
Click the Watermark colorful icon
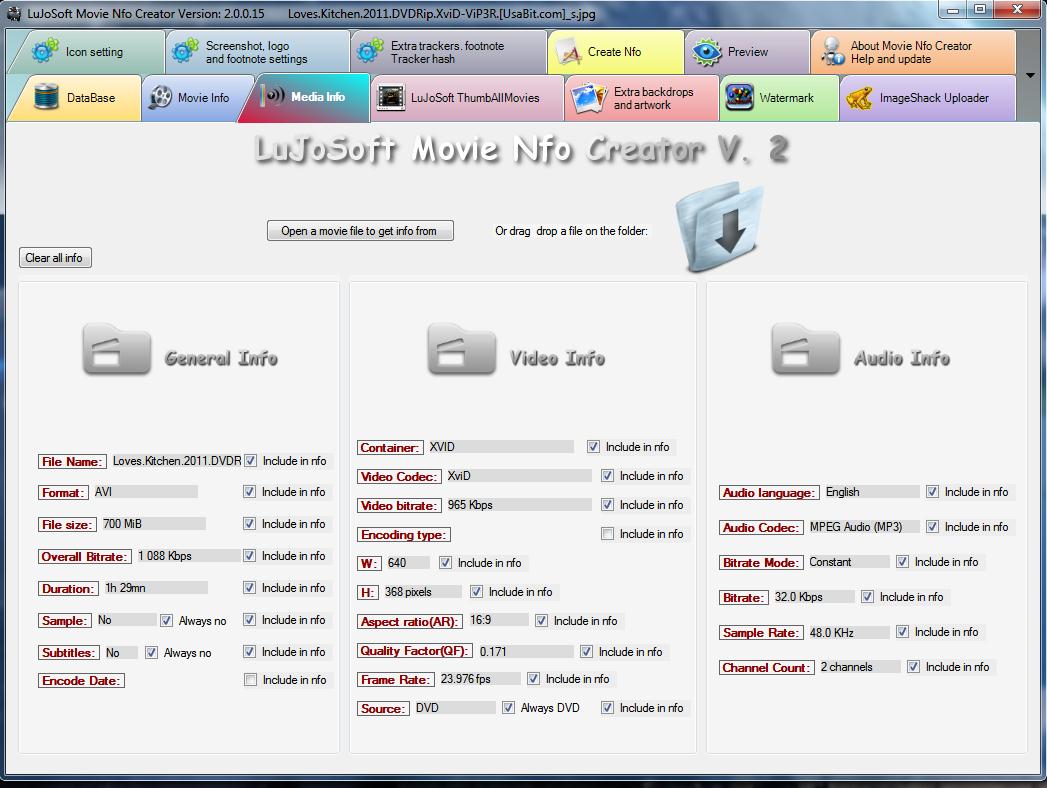tap(740, 97)
